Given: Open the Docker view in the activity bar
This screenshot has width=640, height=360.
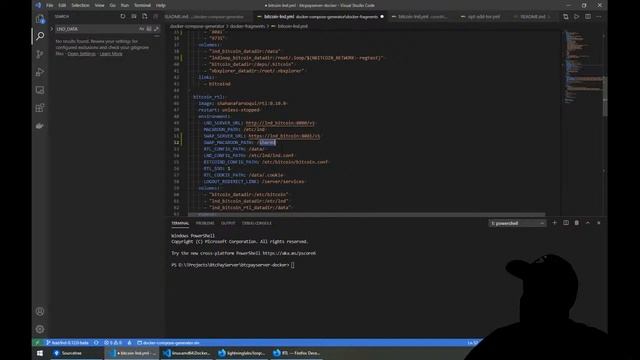Looking at the screenshot, I should point(40,126).
